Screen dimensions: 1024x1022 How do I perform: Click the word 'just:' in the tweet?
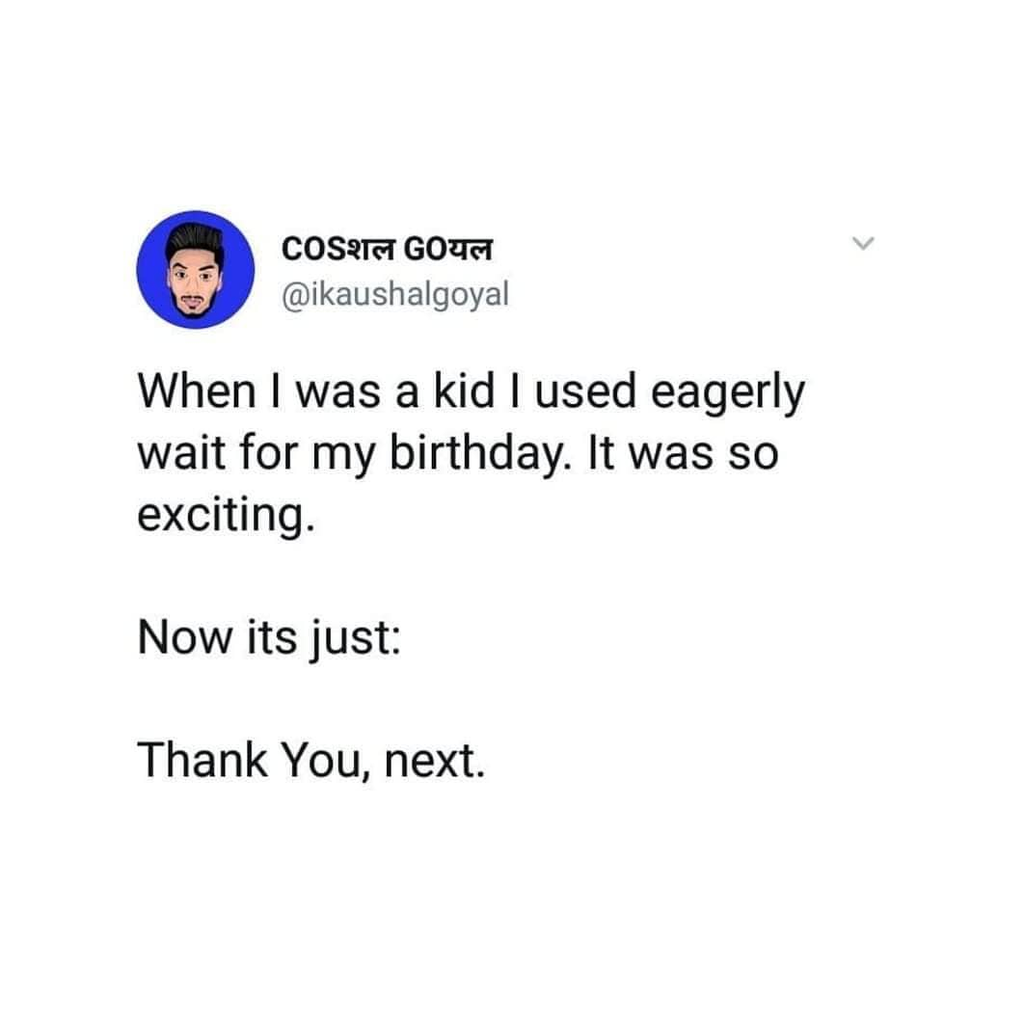pos(354,638)
